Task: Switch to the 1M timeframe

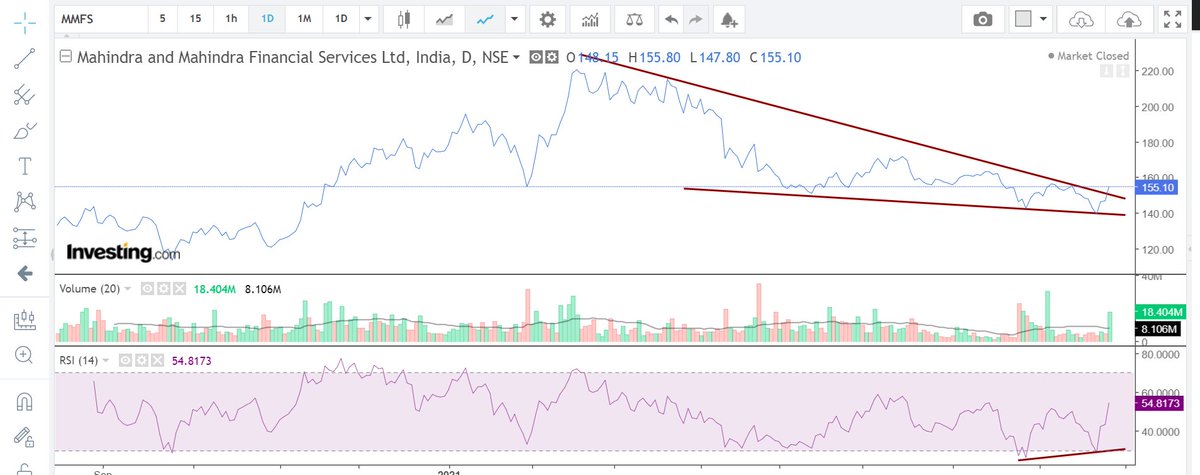Action: (304, 19)
